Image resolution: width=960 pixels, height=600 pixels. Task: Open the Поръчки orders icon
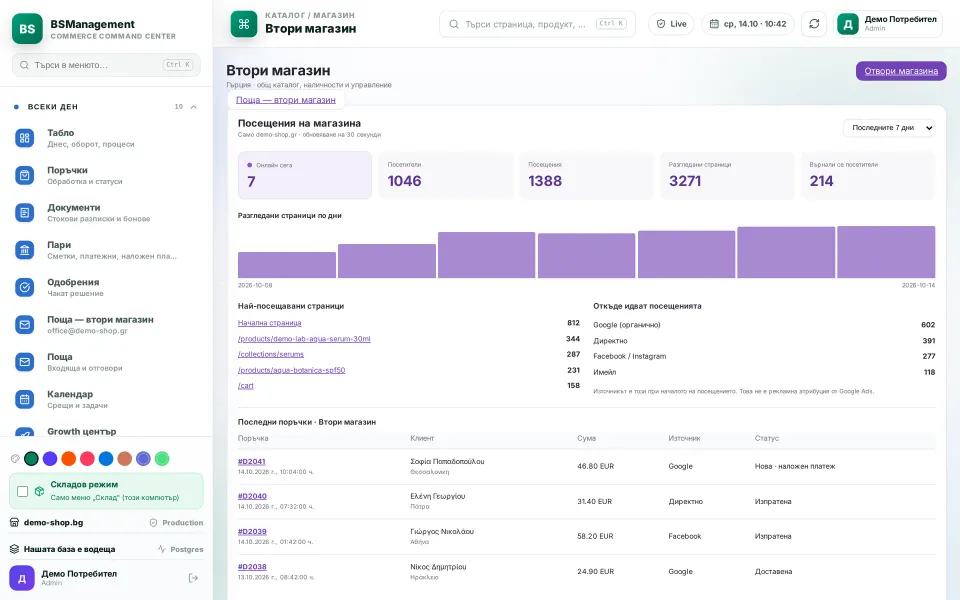click(24, 175)
